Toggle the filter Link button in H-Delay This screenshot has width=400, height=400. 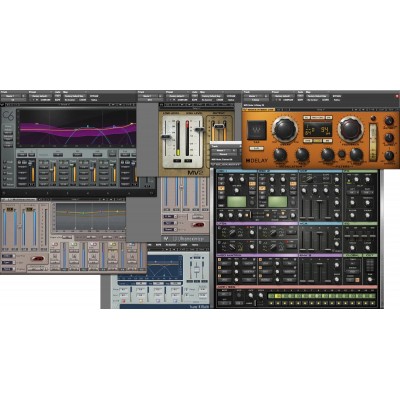(342, 154)
